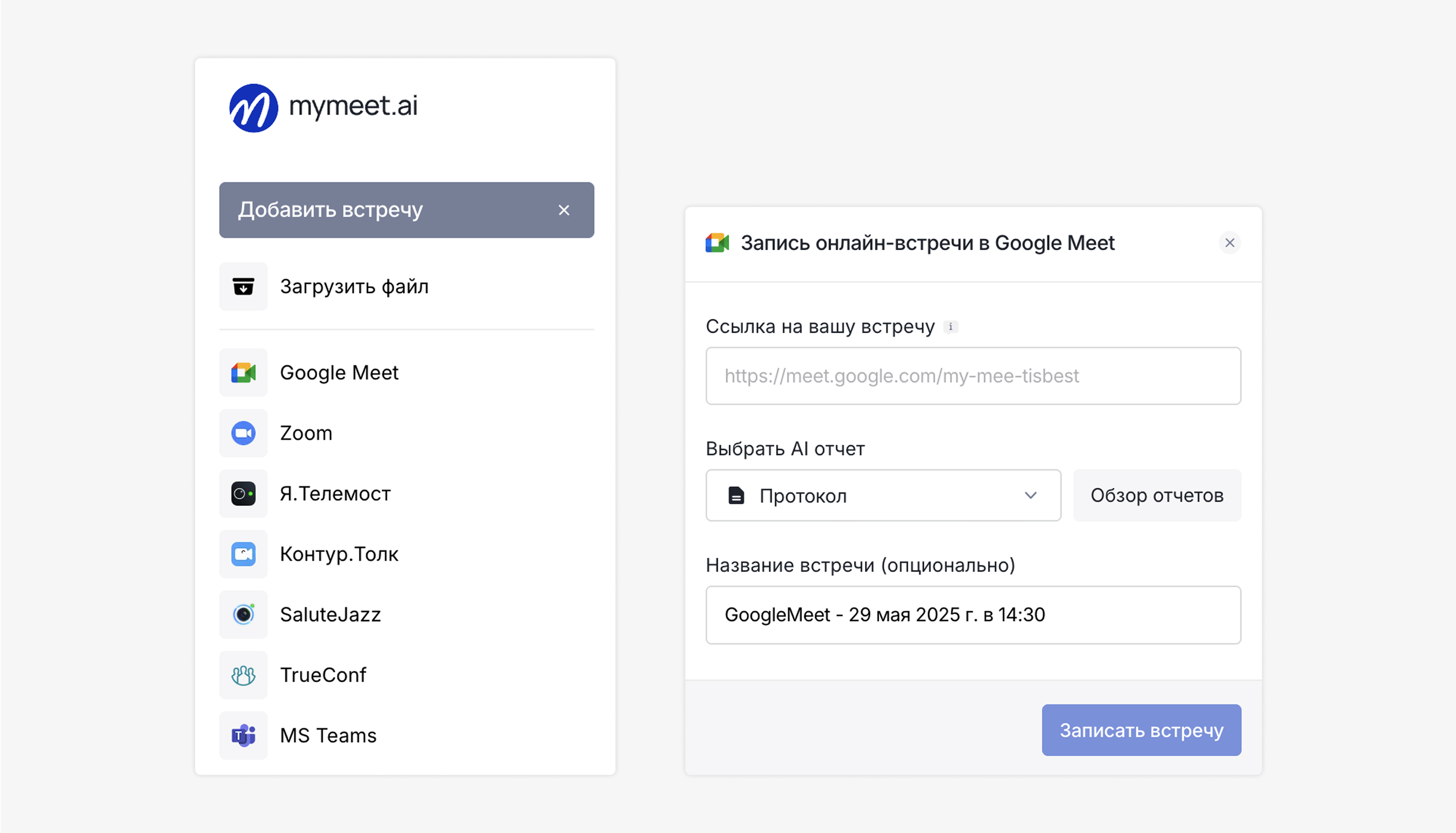Image resolution: width=1456 pixels, height=833 pixels.
Task: Choose SaluteJazz from the platform list
Action: tap(330, 615)
